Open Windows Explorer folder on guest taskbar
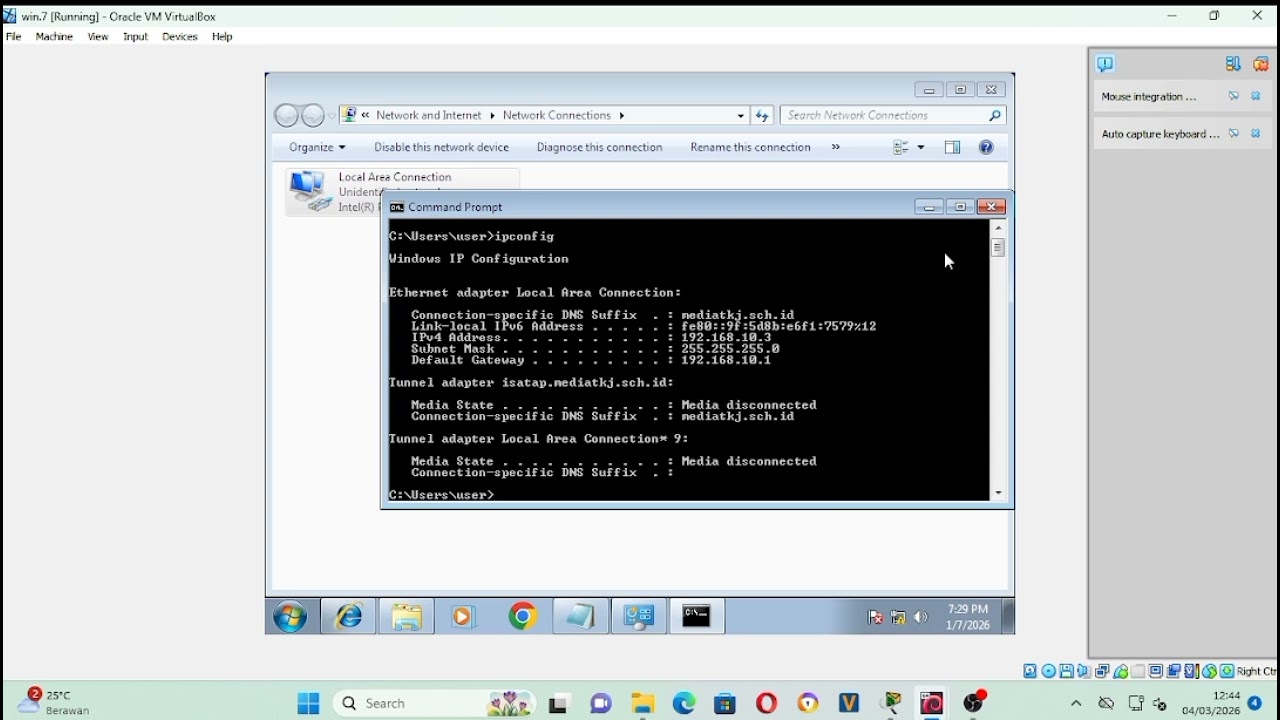1280x720 pixels. coord(407,618)
